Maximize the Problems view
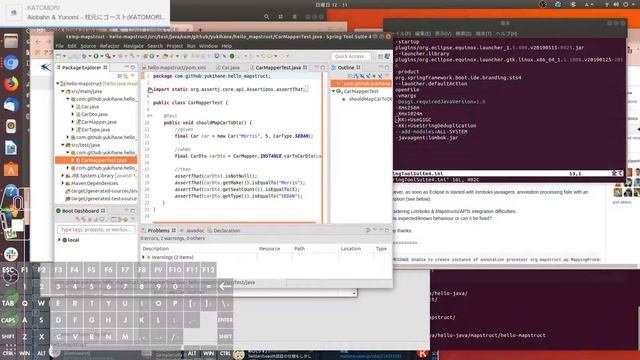Screen dimensions: 640x360 click(x=387, y=230)
